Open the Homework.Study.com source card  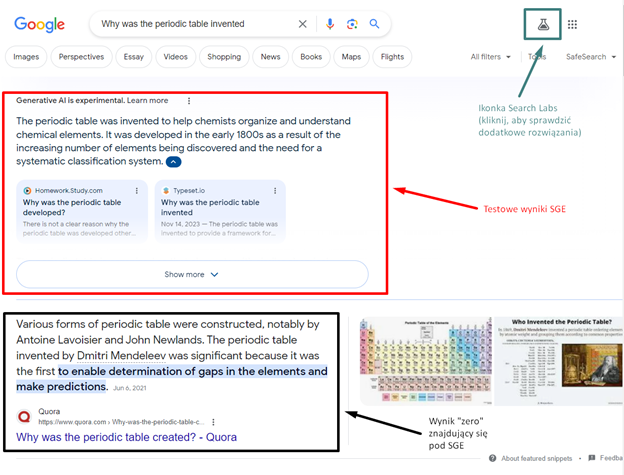[x=82, y=210]
